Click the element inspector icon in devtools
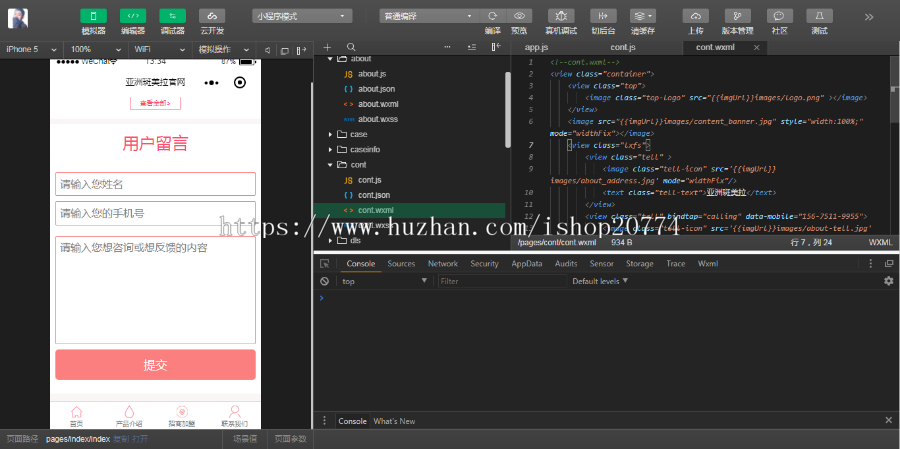The height and width of the screenshot is (449, 900). pyautogui.click(x=325, y=264)
